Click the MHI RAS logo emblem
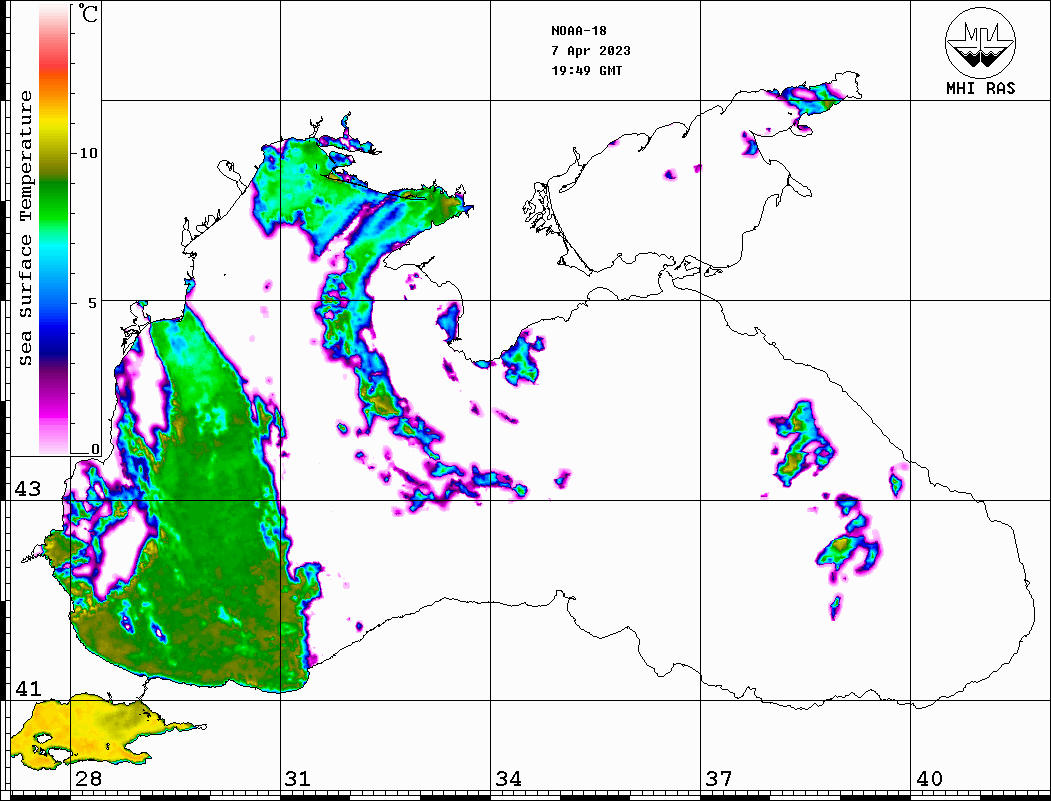The height and width of the screenshot is (801, 1051). click(980, 42)
